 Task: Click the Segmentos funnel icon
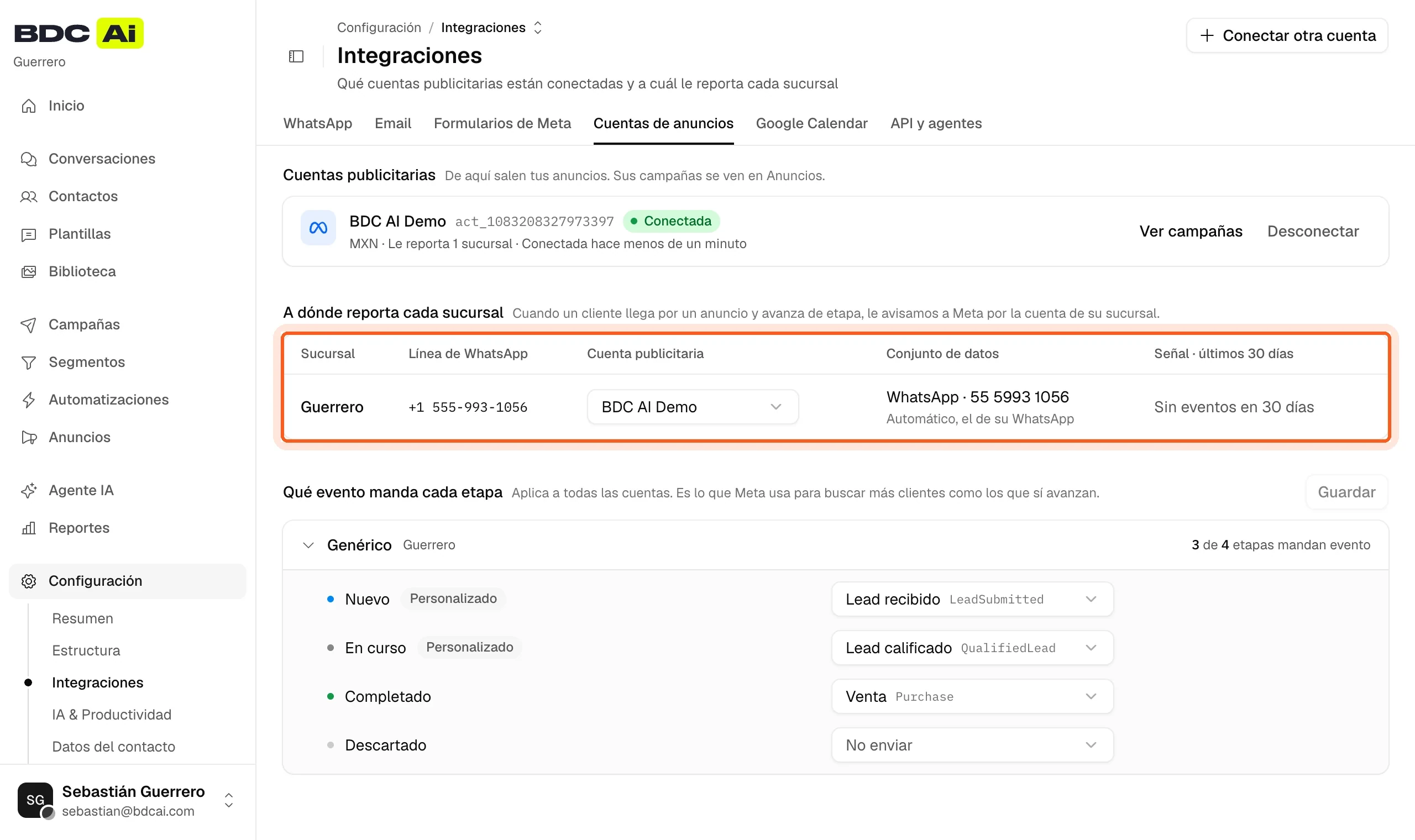[28, 363]
